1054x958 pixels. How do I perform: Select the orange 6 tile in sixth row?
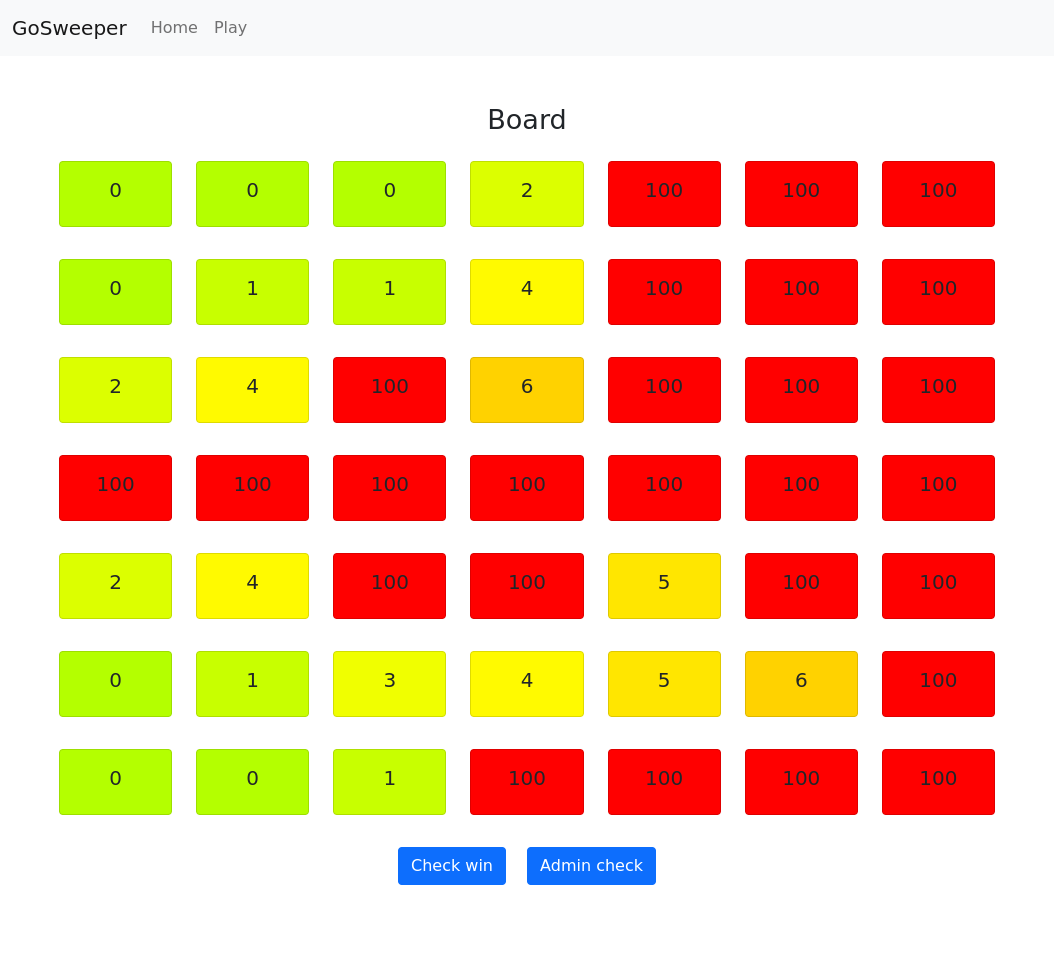(801, 684)
